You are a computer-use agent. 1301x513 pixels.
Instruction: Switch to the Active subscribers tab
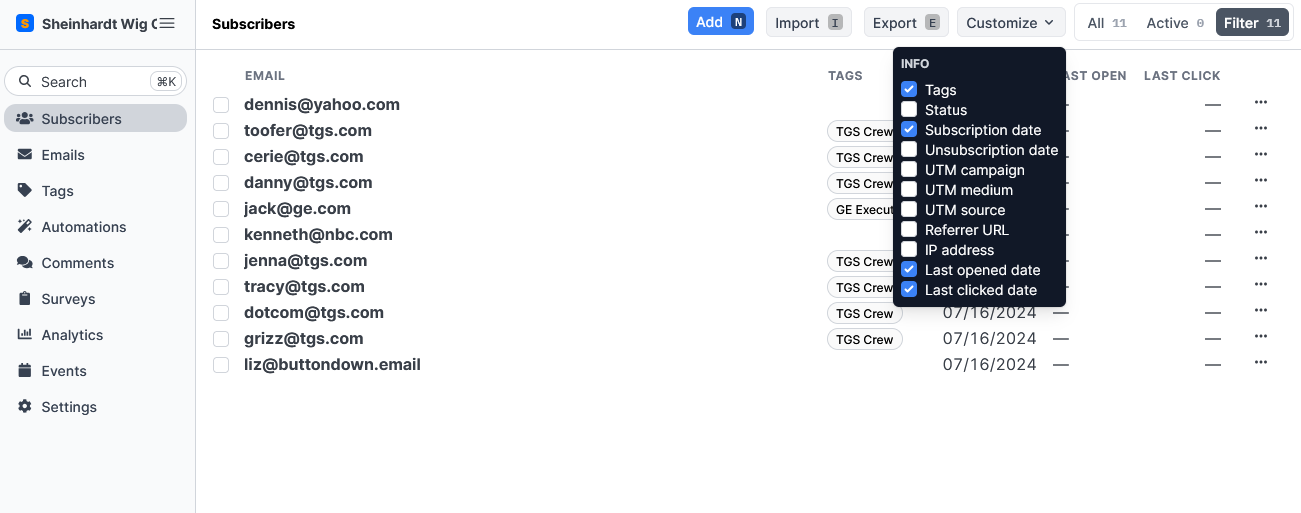(1174, 23)
